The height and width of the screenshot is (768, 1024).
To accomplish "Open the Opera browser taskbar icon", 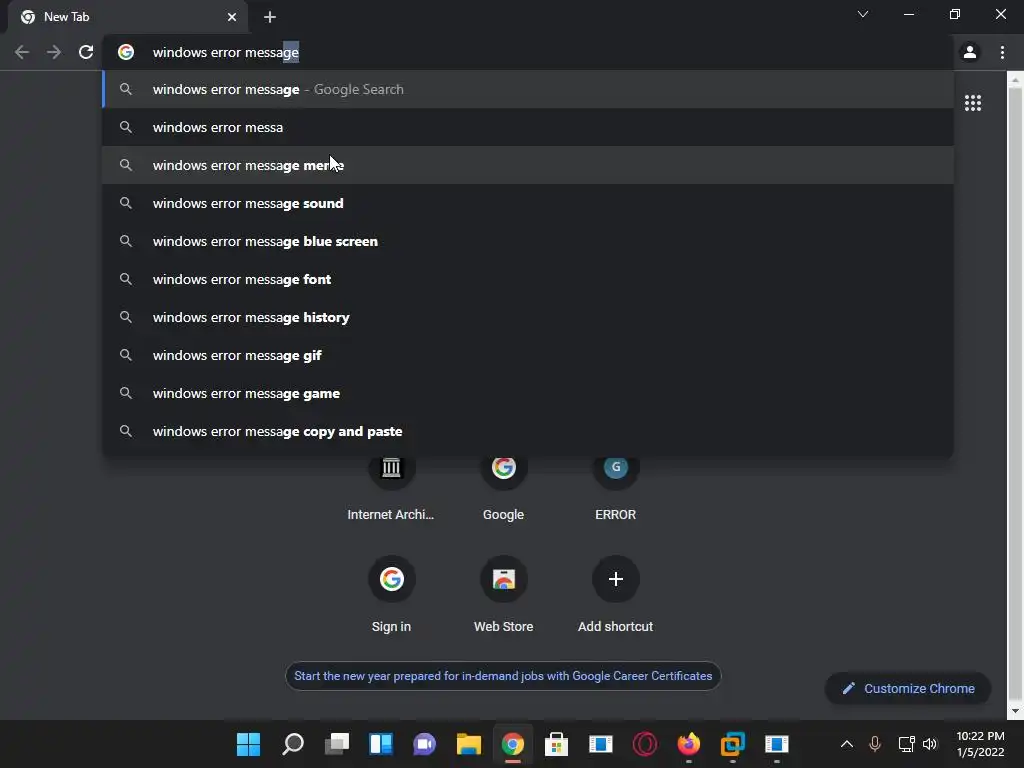I will [645, 744].
